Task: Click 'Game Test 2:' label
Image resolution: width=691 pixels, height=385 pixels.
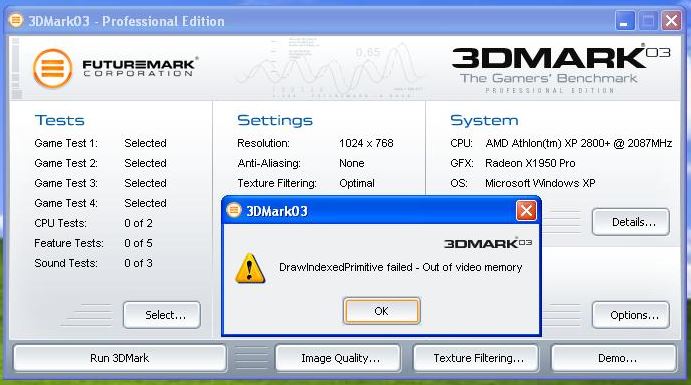Action: (x=66, y=163)
